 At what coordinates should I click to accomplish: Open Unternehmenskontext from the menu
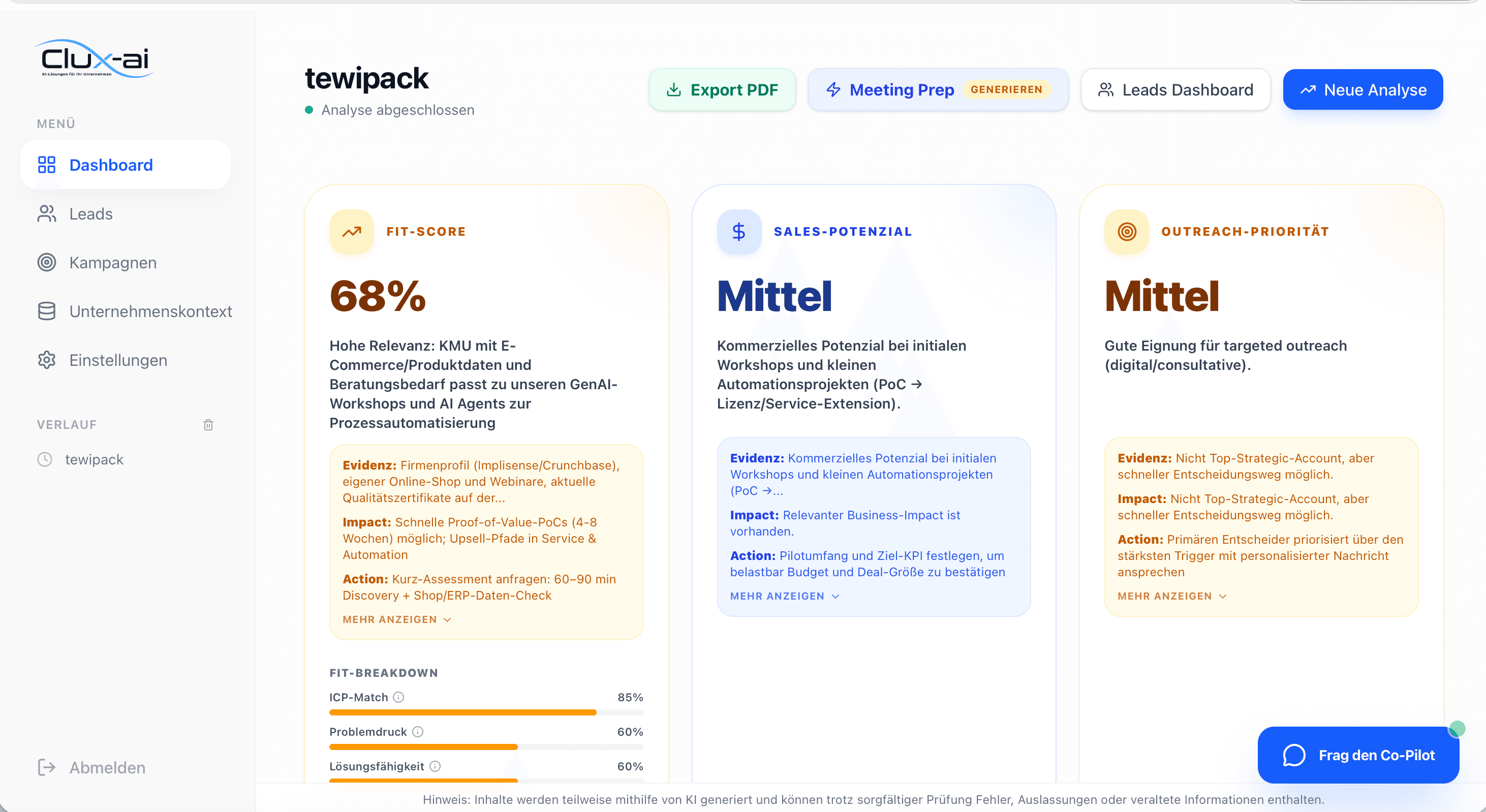(x=150, y=311)
